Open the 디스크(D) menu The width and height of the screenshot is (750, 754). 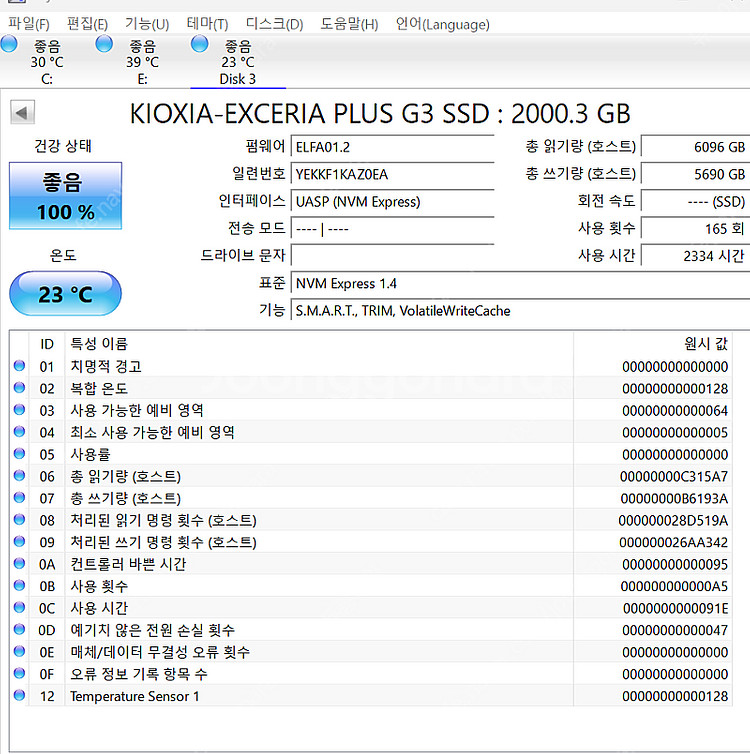pos(274,24)
